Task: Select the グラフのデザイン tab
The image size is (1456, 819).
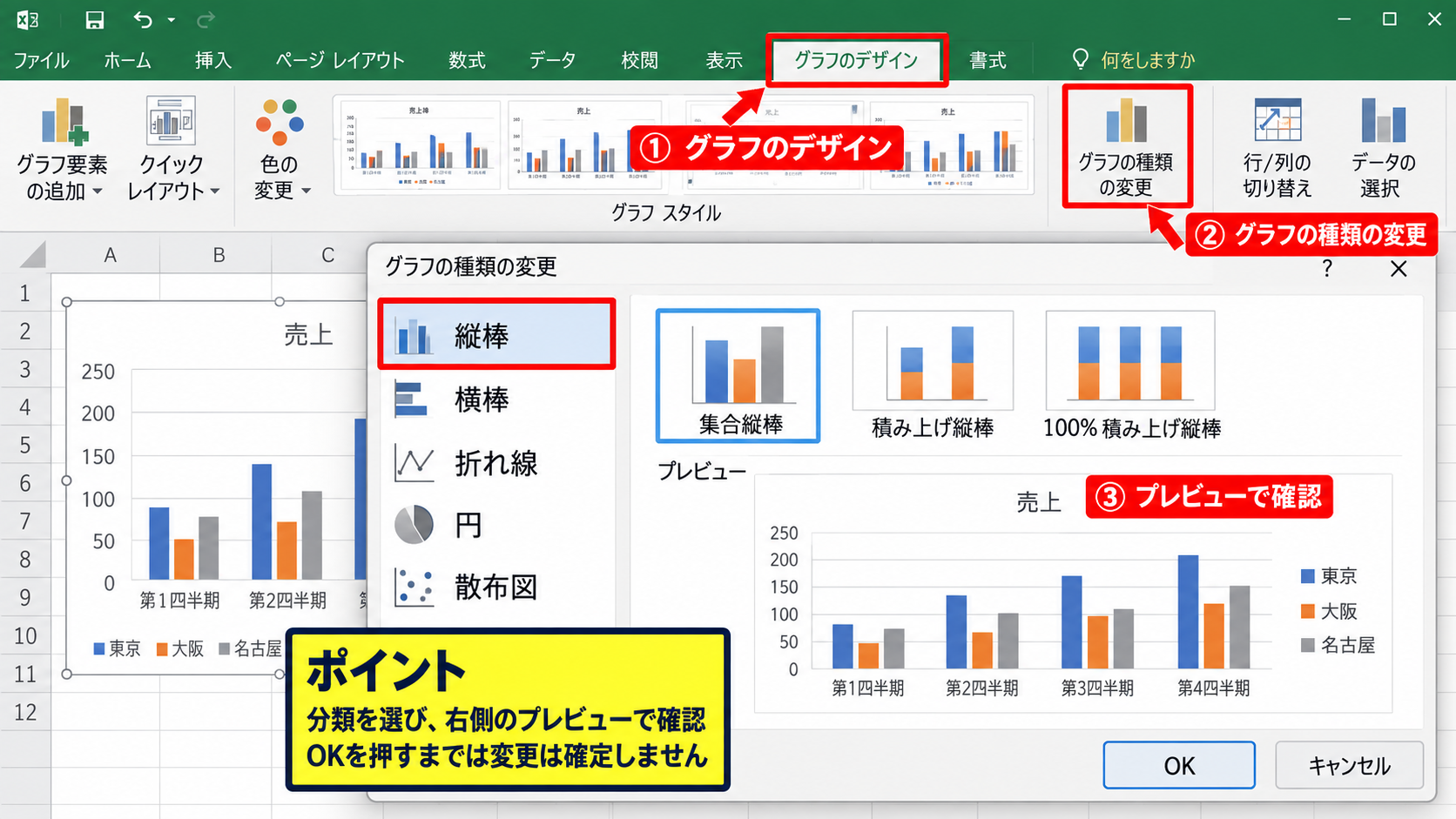Action: (x=856, y=60)
